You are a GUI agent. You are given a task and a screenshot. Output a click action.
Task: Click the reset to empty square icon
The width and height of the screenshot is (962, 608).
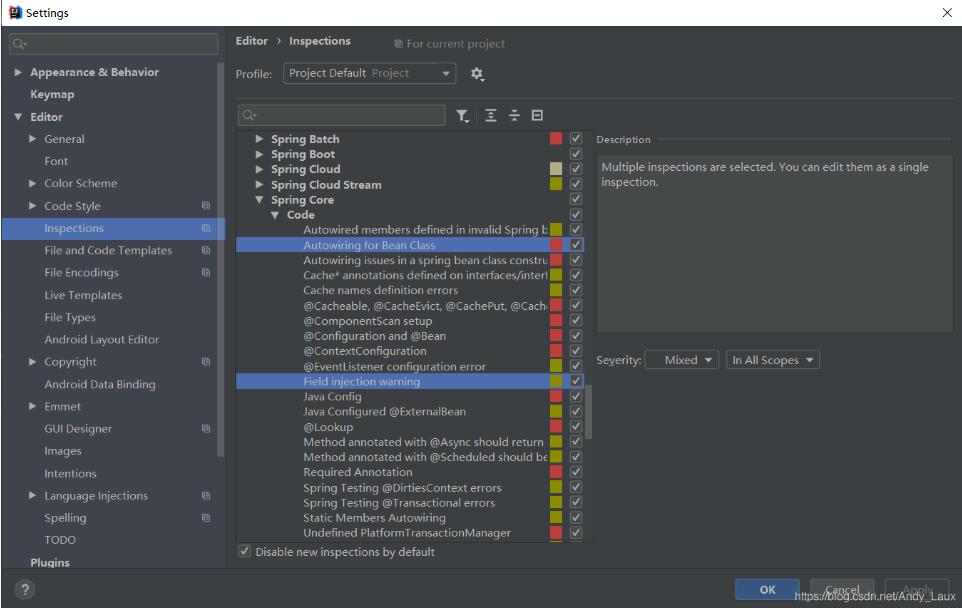click(x=537, y=116)
